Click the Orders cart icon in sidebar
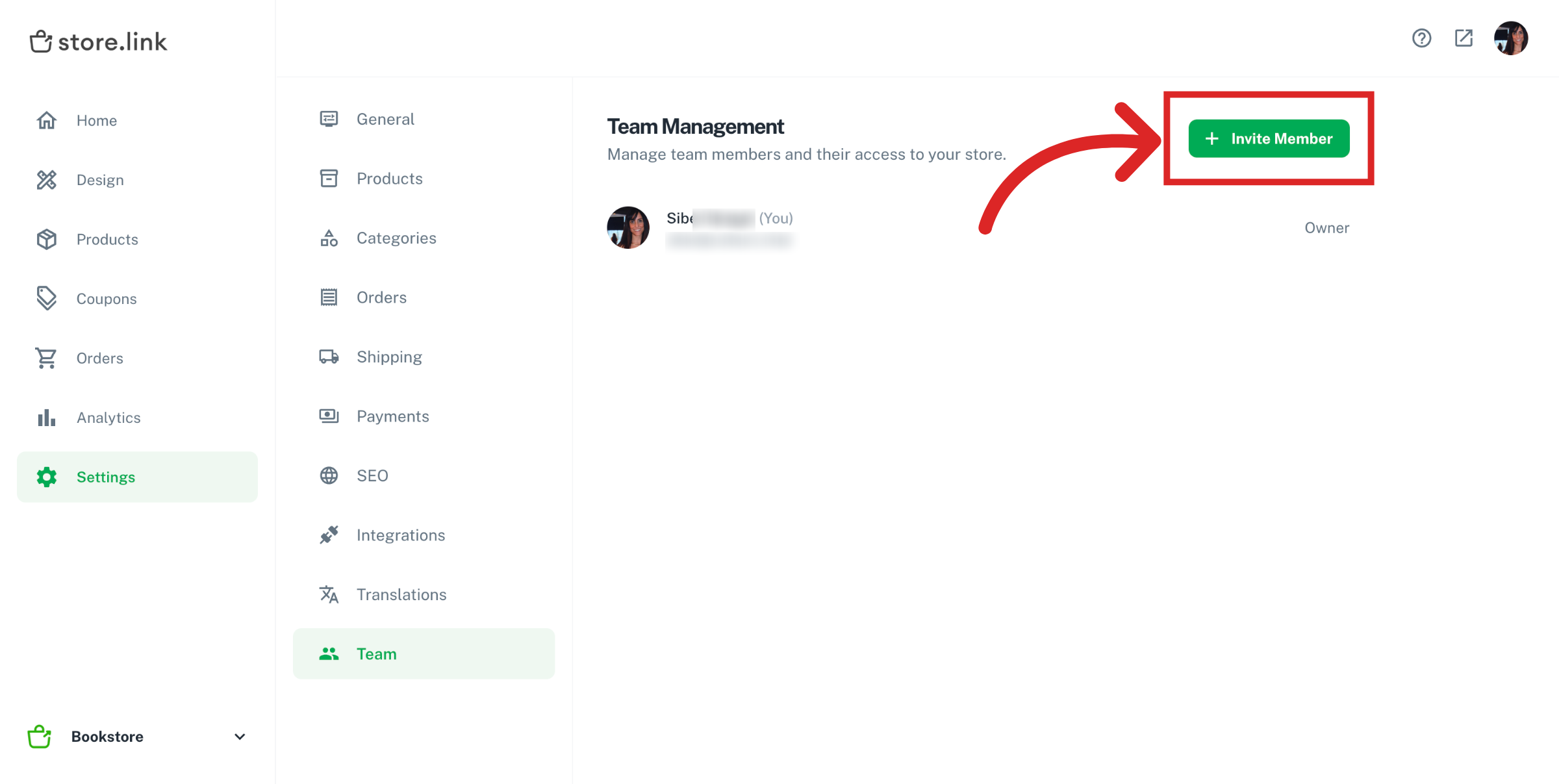 [x=46, y=358]
